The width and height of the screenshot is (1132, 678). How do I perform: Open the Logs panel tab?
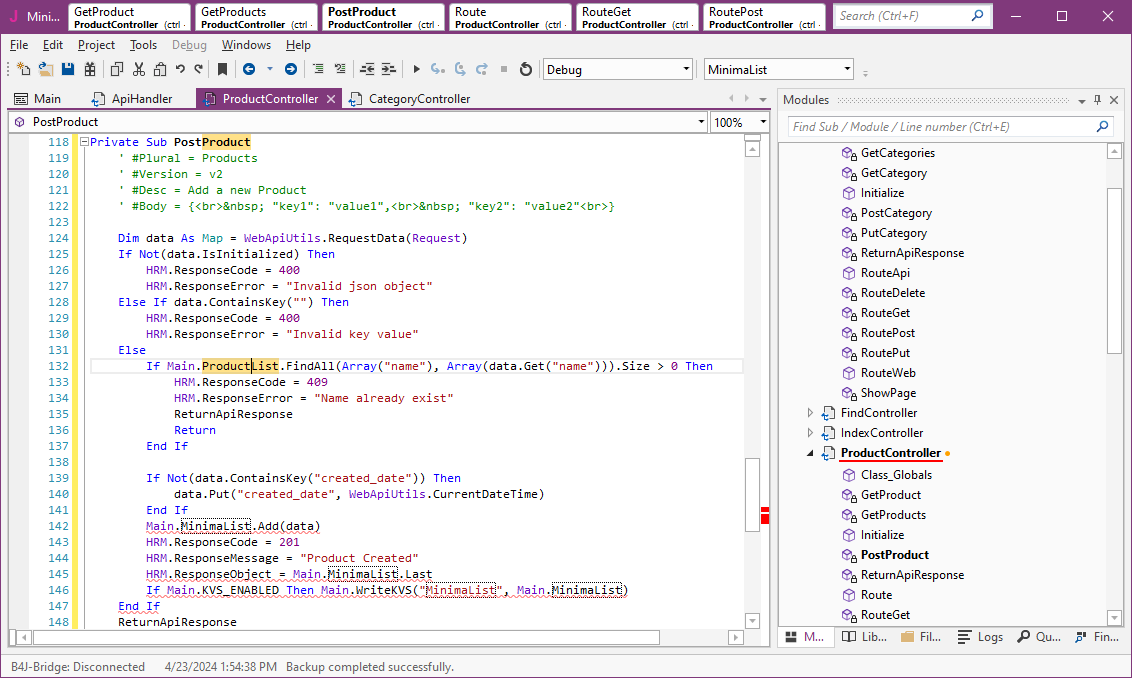(979, 637)
